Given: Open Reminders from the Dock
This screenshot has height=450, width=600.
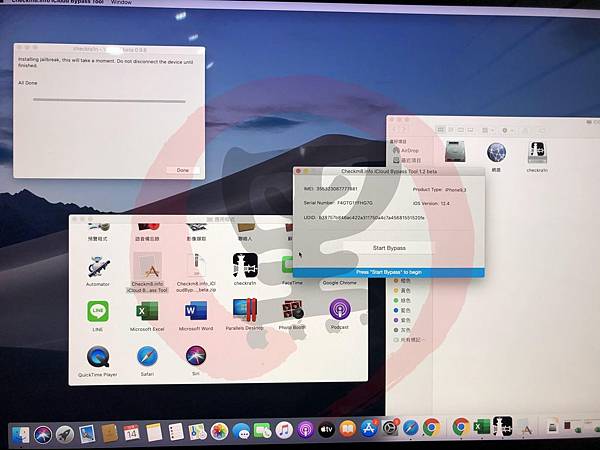Looking at the screenshot, I should point(176,432).
